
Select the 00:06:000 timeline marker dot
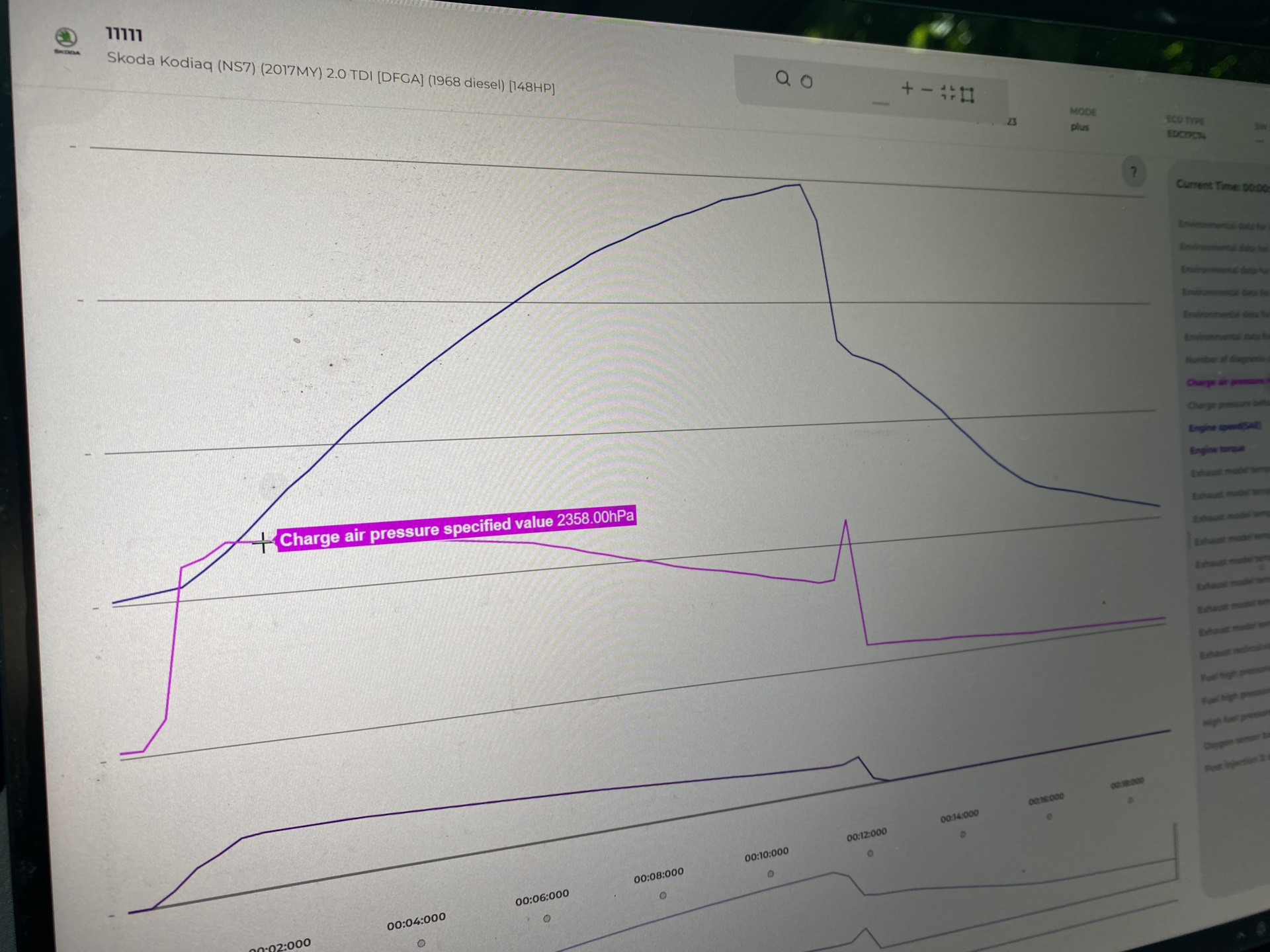click(x=547, y=918)
